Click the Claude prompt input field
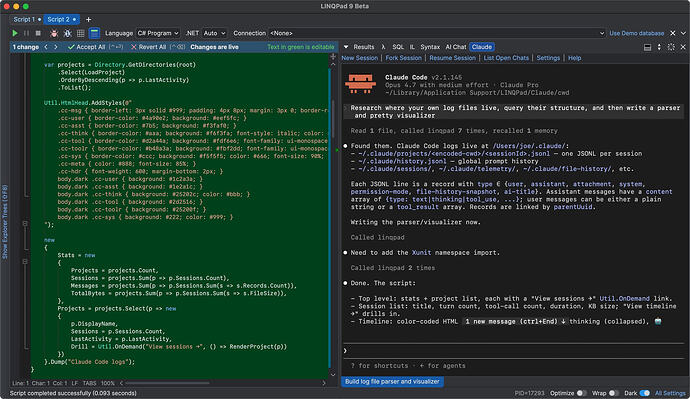This screenshot has height=399, width=690. point(514,351)
